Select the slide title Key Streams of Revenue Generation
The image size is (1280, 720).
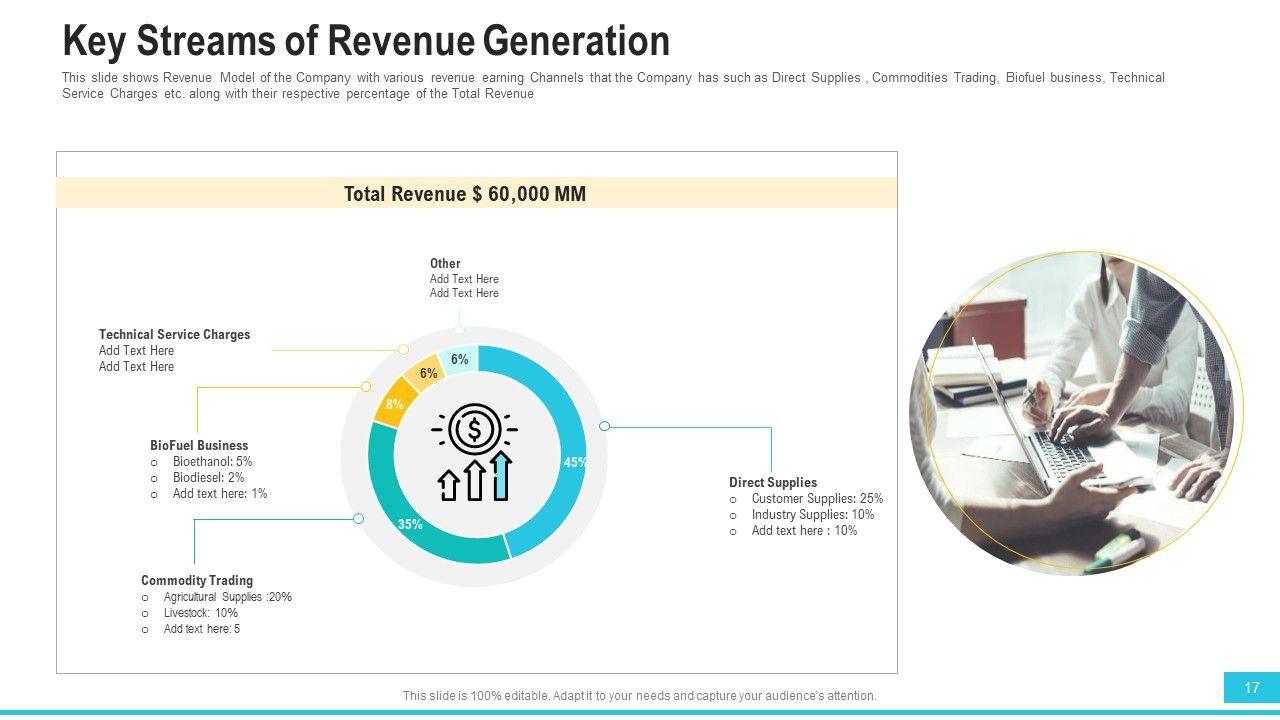366,41
